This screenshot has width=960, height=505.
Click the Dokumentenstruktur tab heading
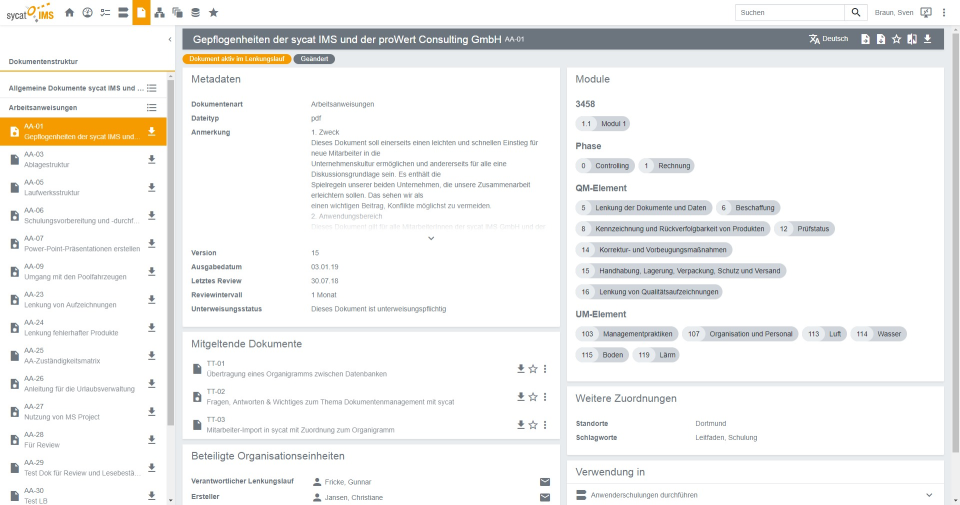(43, 61)
